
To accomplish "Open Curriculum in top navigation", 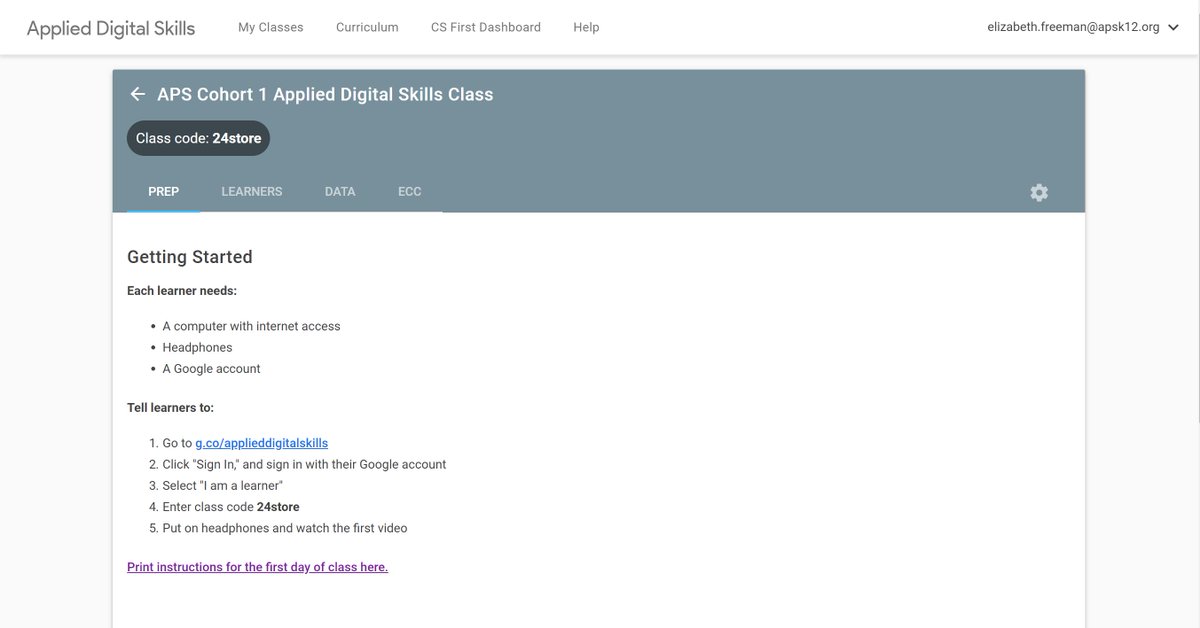I will pyautogui.click(x=367, y=27).
